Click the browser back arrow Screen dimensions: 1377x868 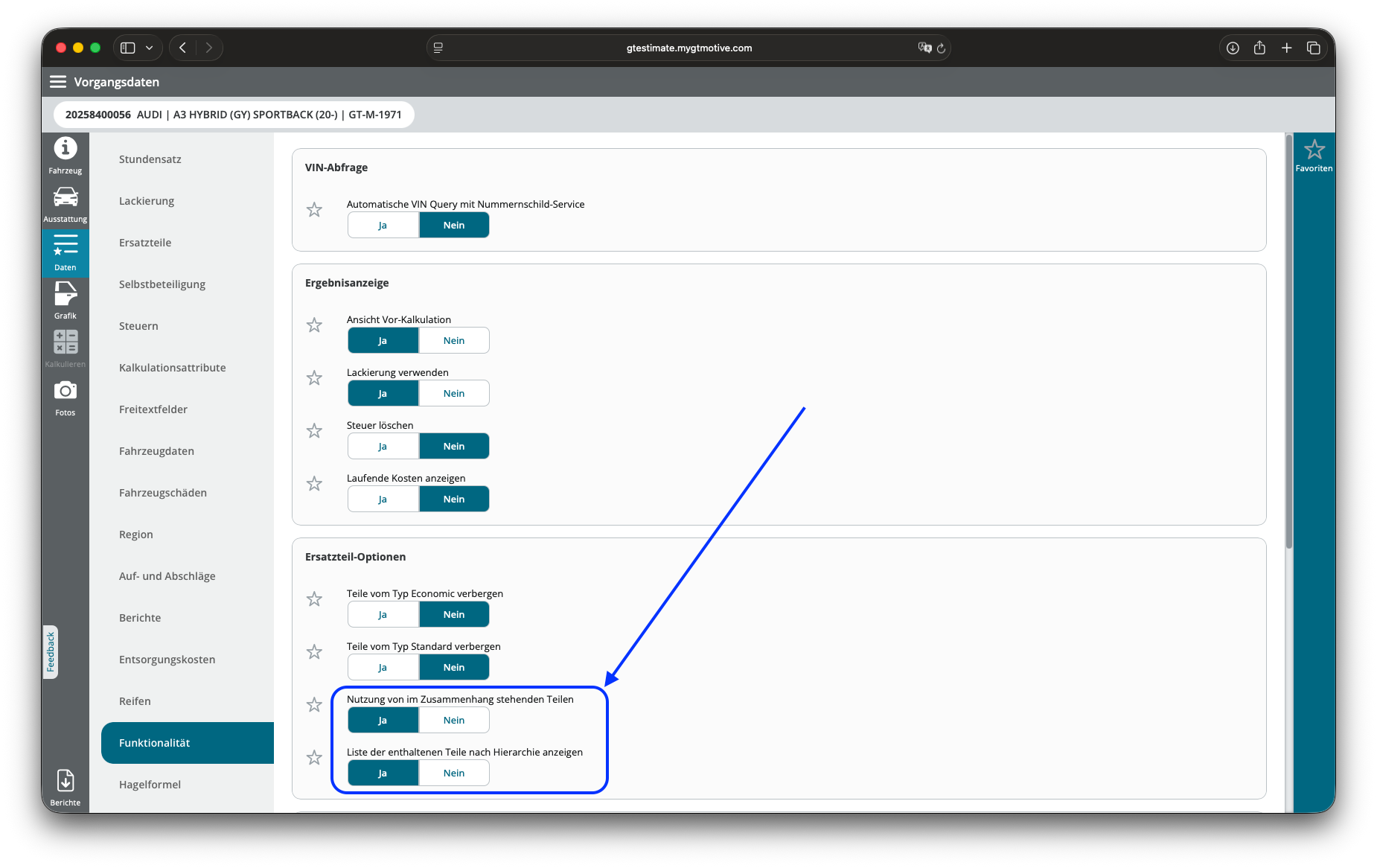coord(182,48)
